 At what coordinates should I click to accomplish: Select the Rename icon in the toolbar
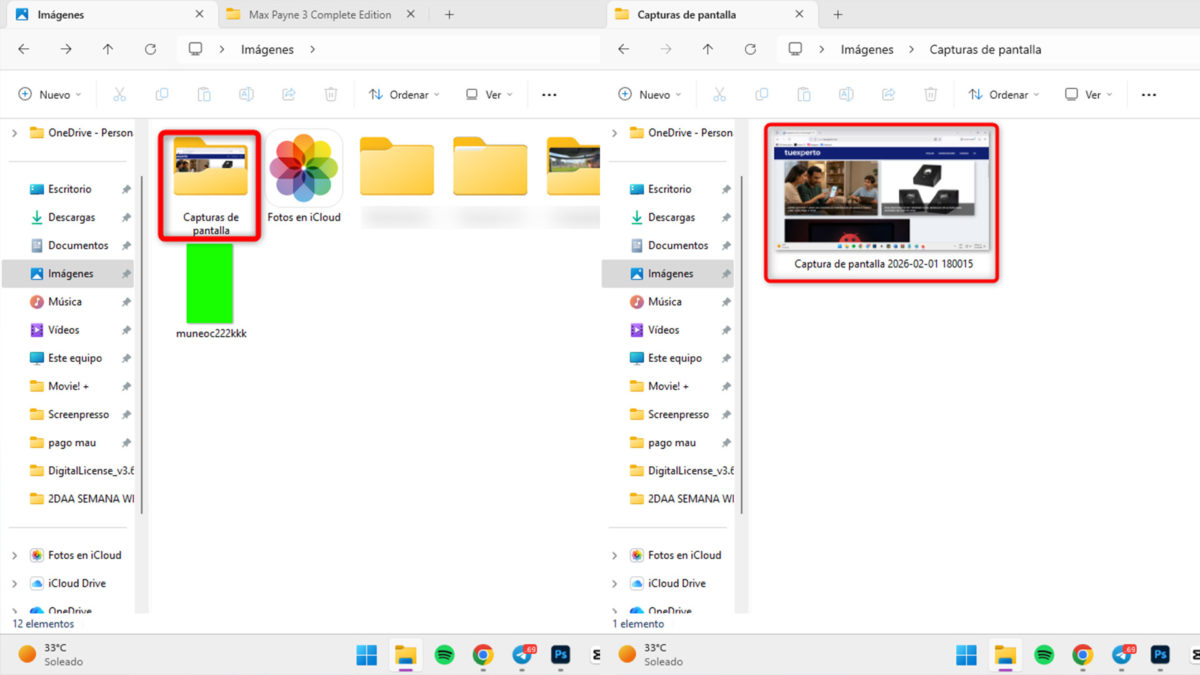click(246, 94)
